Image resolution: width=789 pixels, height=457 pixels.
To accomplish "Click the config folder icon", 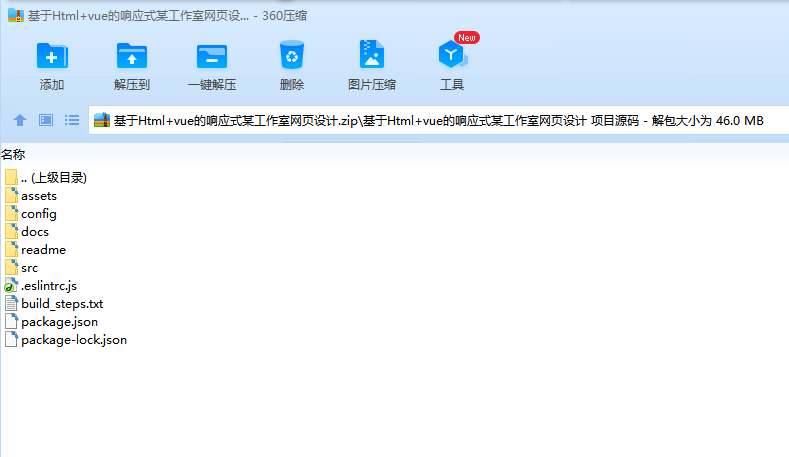I will [12, 213].
